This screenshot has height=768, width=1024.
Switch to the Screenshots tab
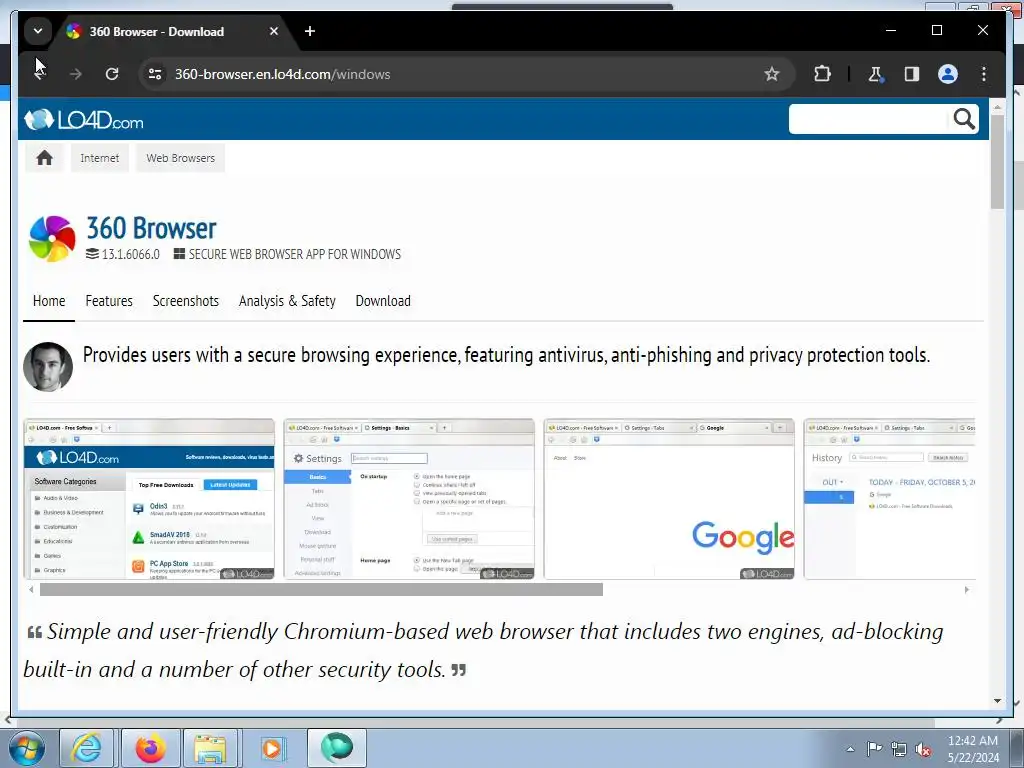[x=185, y=301]
